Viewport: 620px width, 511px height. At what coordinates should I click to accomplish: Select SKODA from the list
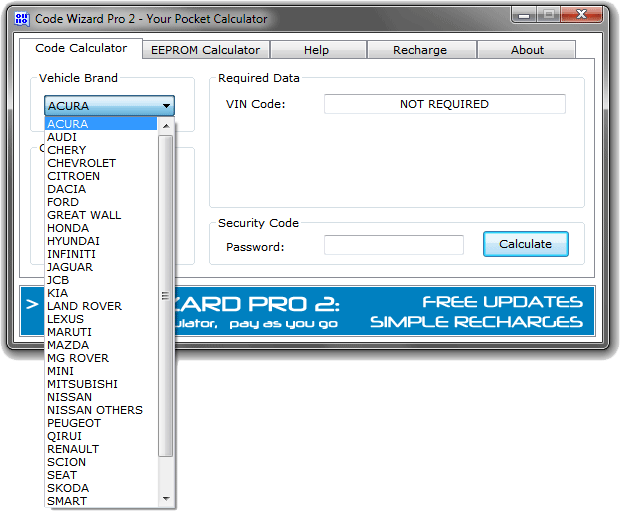(x=101, y=488)
